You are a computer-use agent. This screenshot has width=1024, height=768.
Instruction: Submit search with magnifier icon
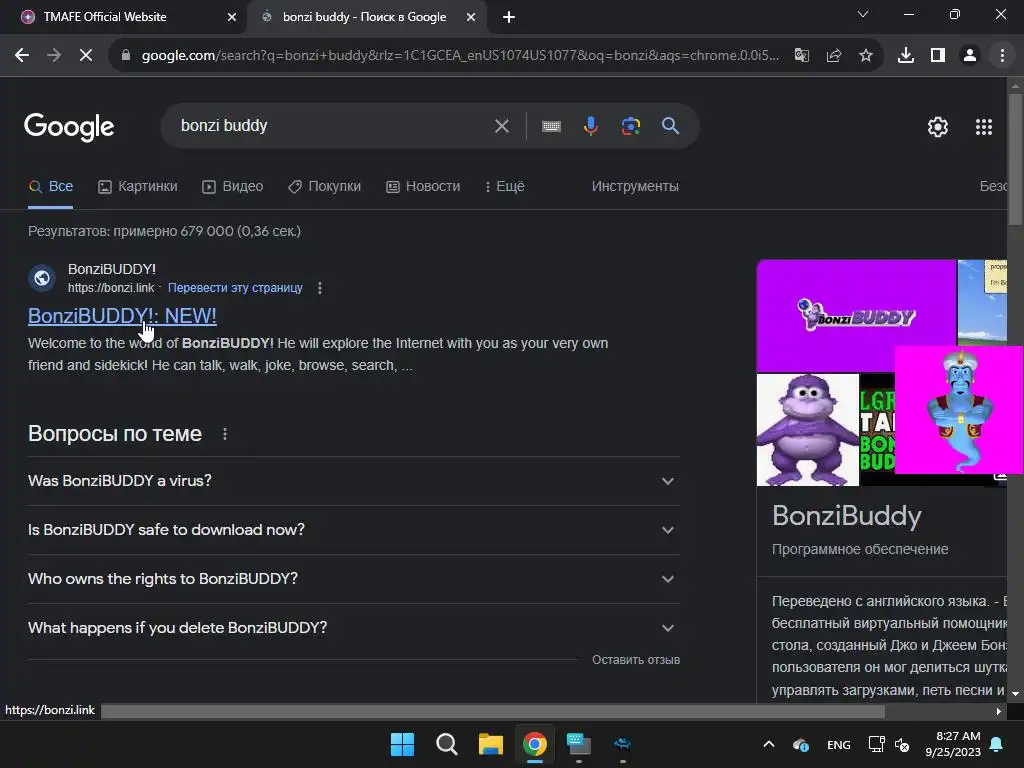[670, 125]
